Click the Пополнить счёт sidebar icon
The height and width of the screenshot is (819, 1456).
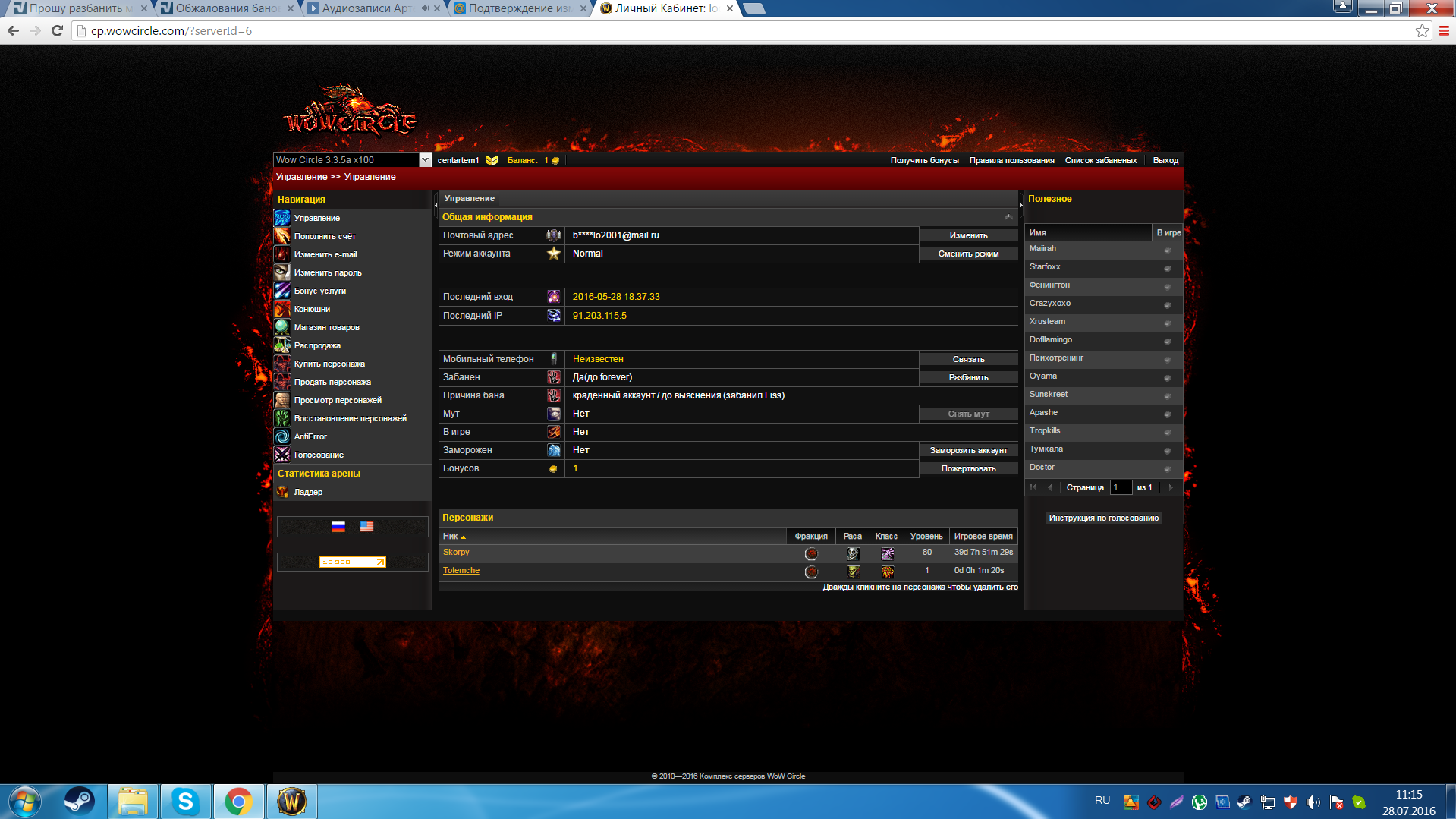coord(282,236)
